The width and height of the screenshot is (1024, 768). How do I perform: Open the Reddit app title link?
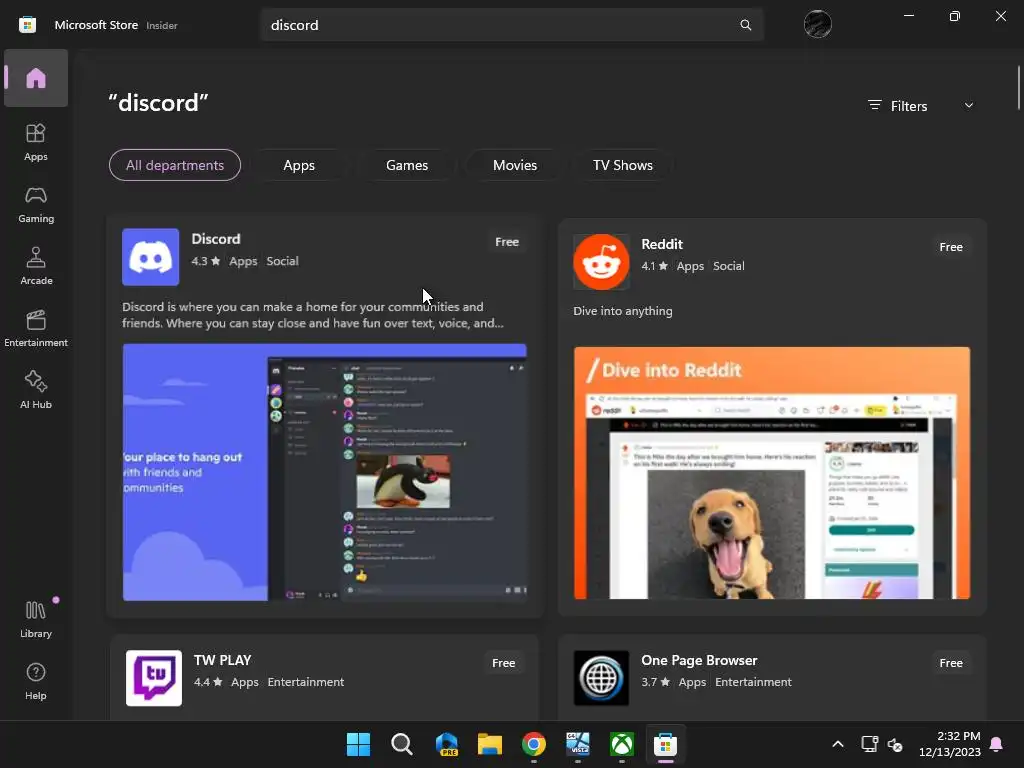pos(662,244)
